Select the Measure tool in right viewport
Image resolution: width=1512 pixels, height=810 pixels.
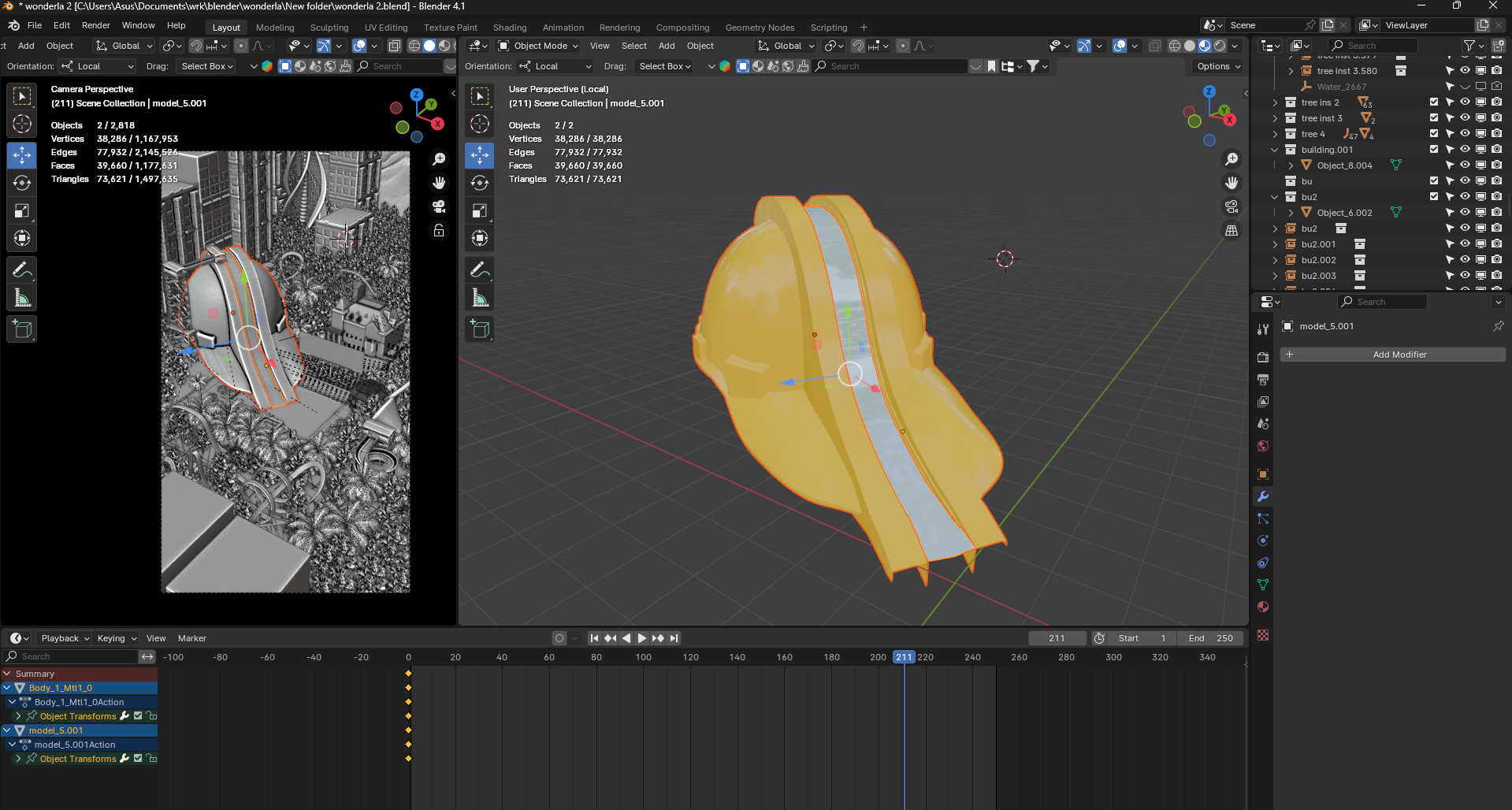point(480,298)
